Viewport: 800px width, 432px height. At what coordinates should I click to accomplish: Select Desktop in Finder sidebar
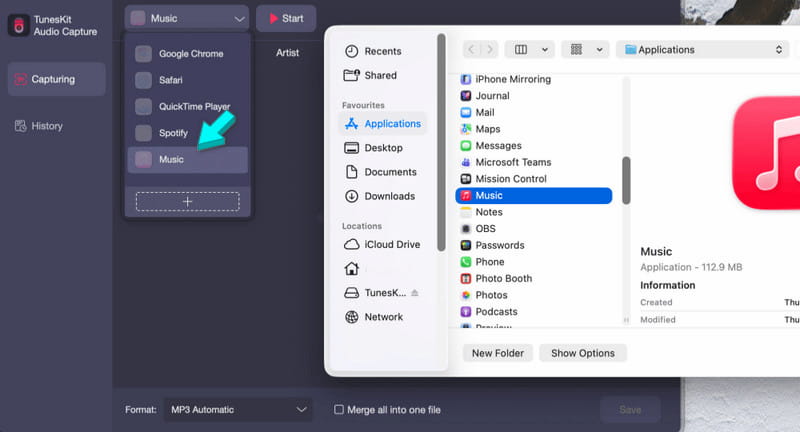pos(383,148)
